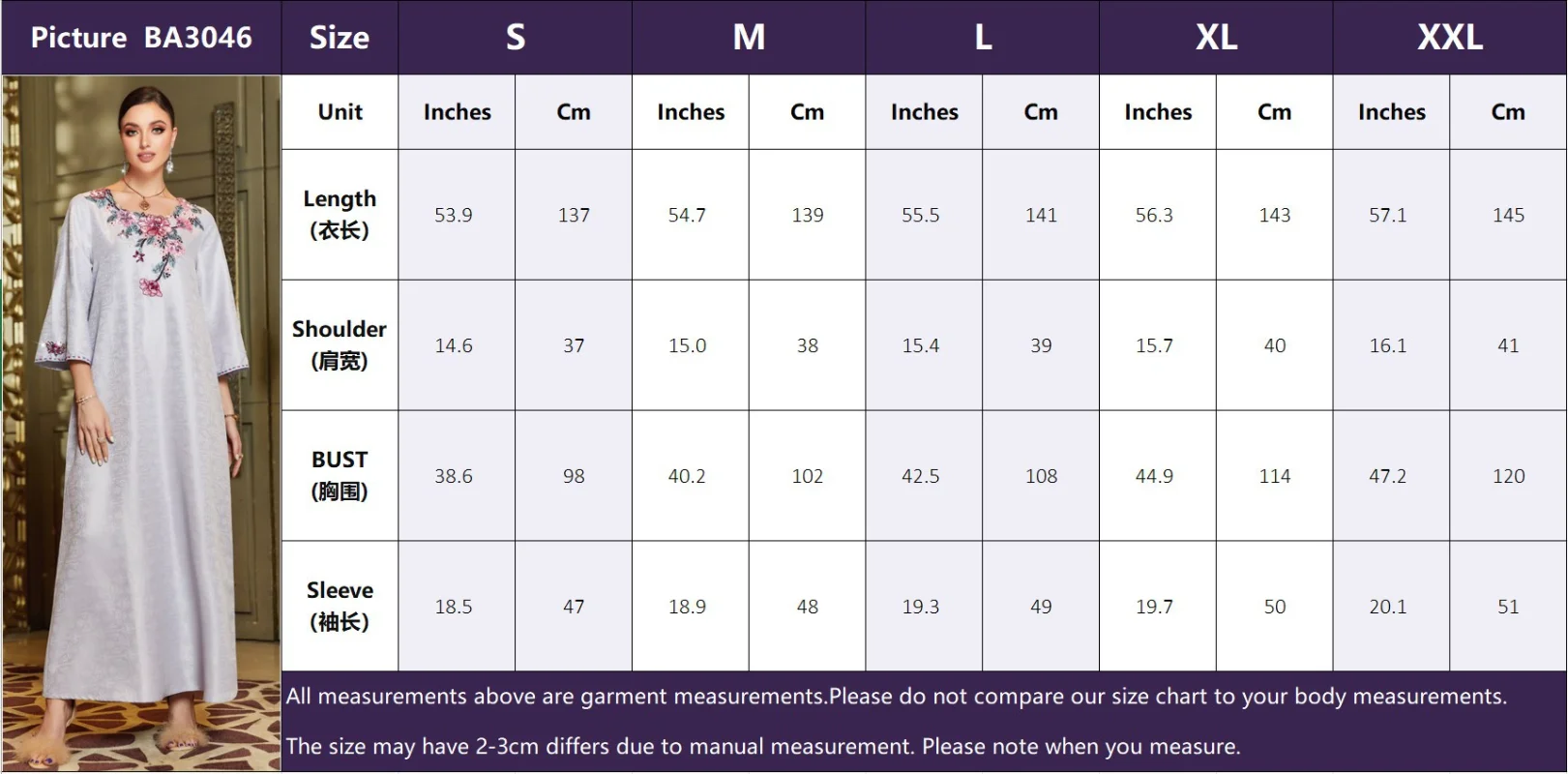1568x774 pixels.
Task: Click the Unit row label cell
Action: tap(340, 112)
